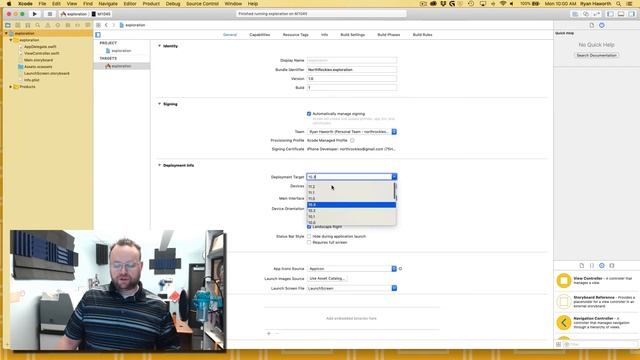
Task: Switch to the Resource Tags tab
Action: click(x=296, y=35)
